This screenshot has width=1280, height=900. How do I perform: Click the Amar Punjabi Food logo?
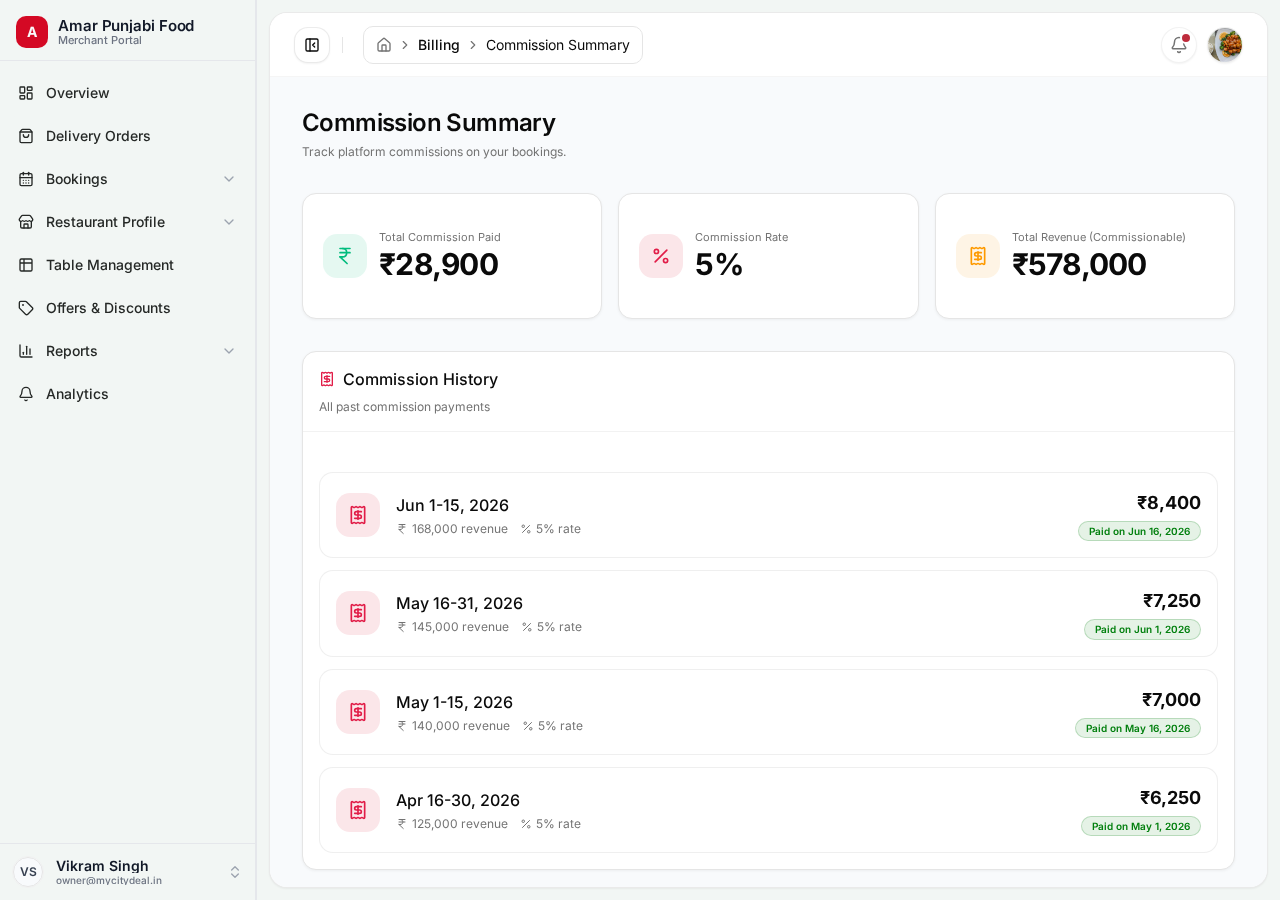32,32
